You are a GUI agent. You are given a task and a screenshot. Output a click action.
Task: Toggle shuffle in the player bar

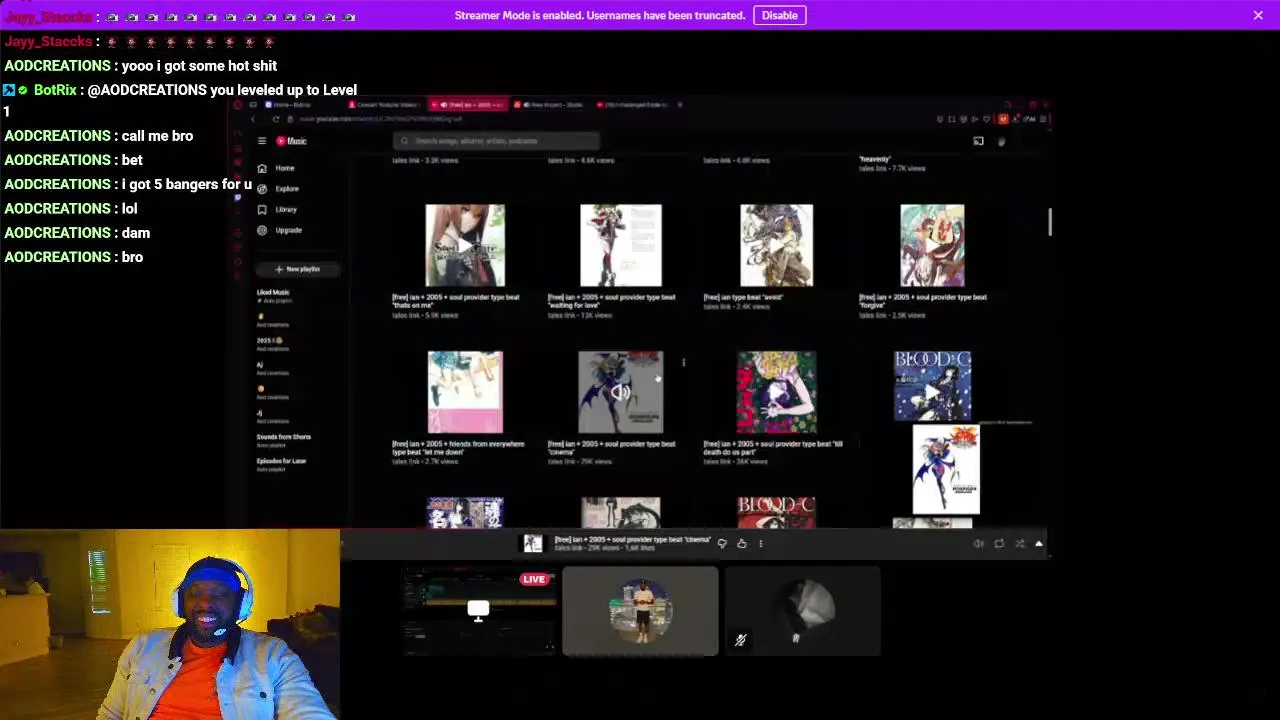(x=1019, y=543)
